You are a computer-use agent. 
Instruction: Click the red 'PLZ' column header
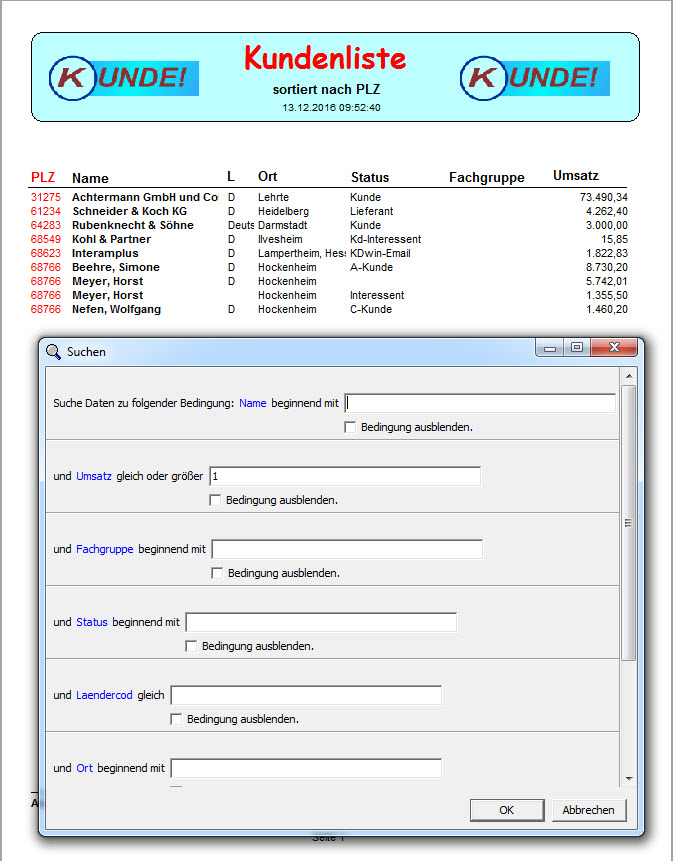(43, 177)
